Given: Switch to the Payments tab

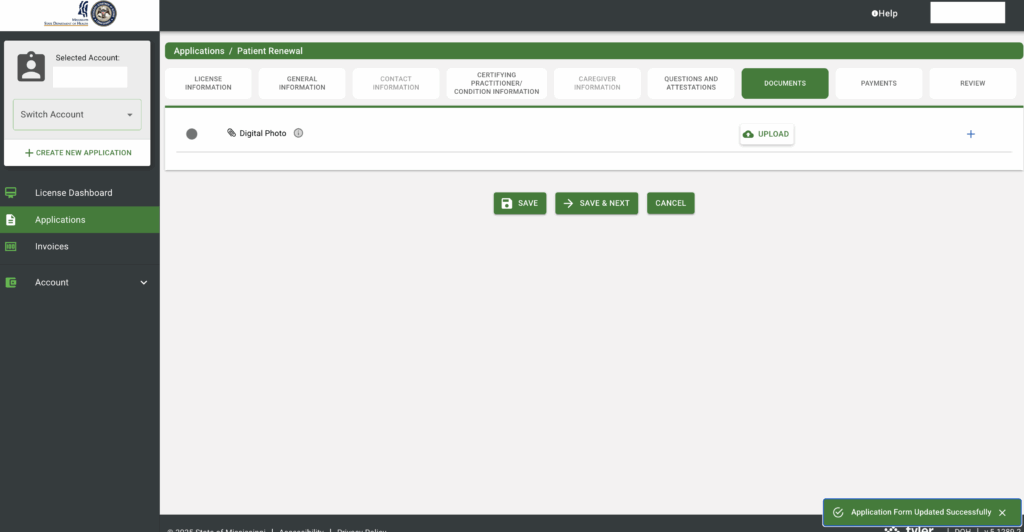Looking at the screenshot, I should (878, 84).
